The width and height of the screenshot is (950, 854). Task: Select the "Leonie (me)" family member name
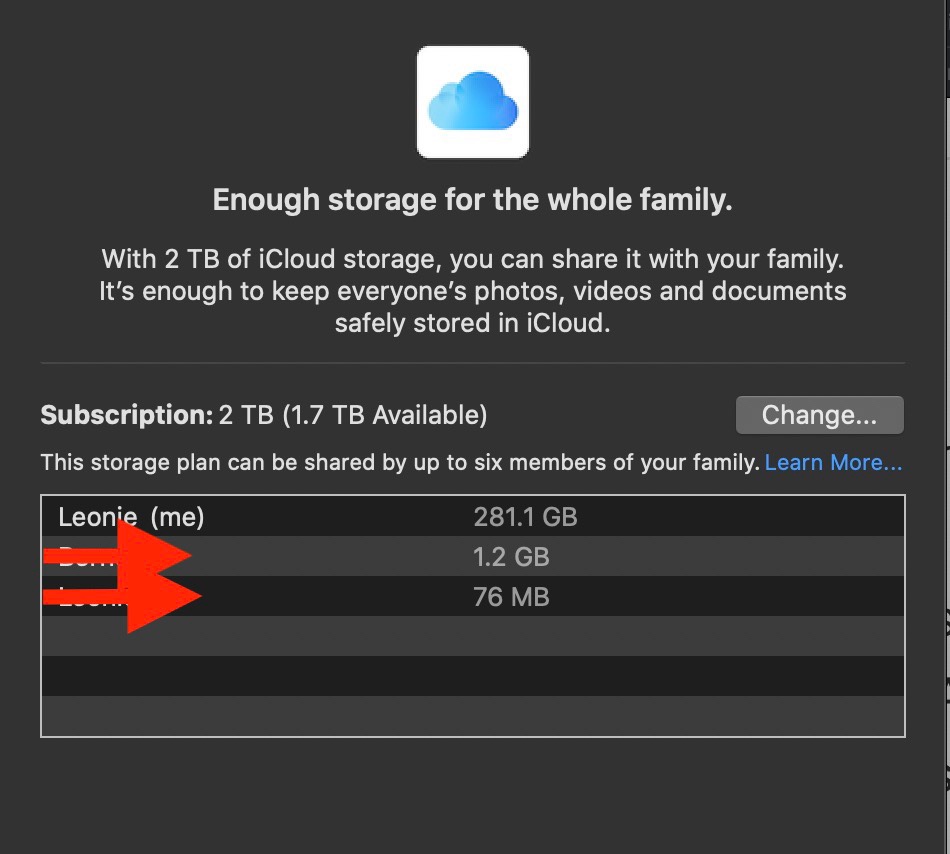coord(131,517)
